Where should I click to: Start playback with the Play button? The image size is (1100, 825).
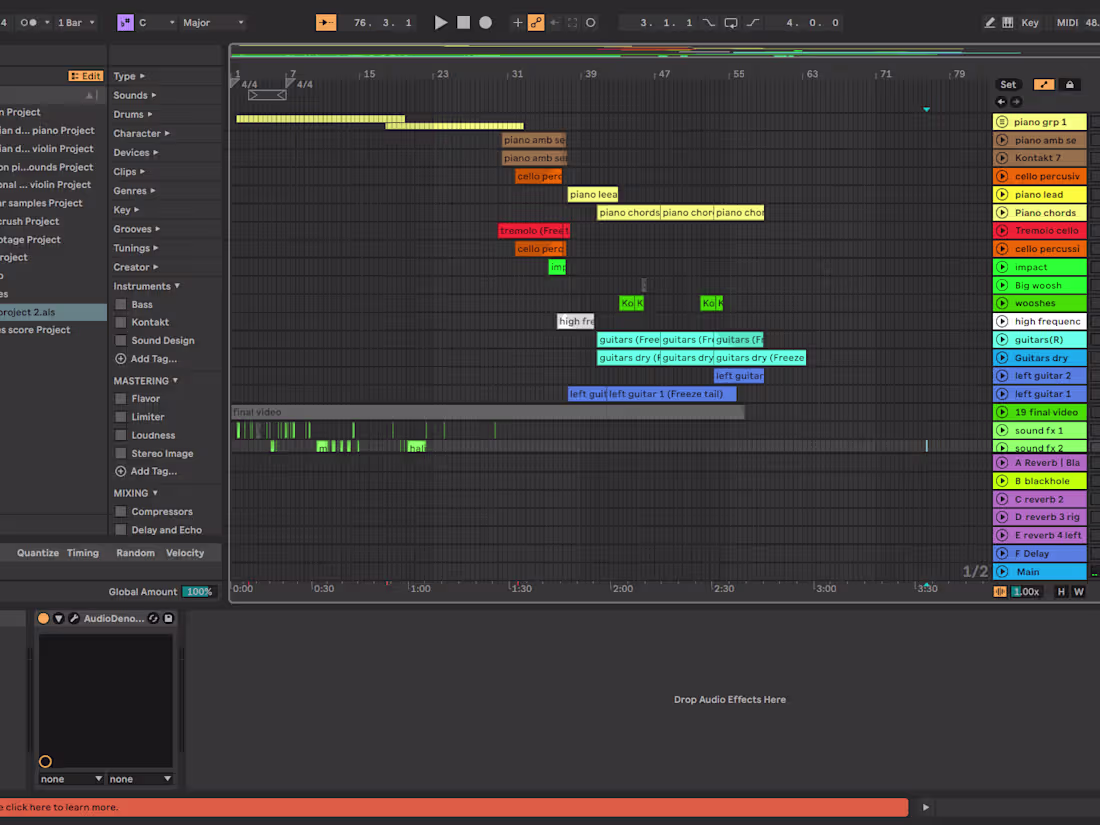pyautogui.click(x=441, y=22)
